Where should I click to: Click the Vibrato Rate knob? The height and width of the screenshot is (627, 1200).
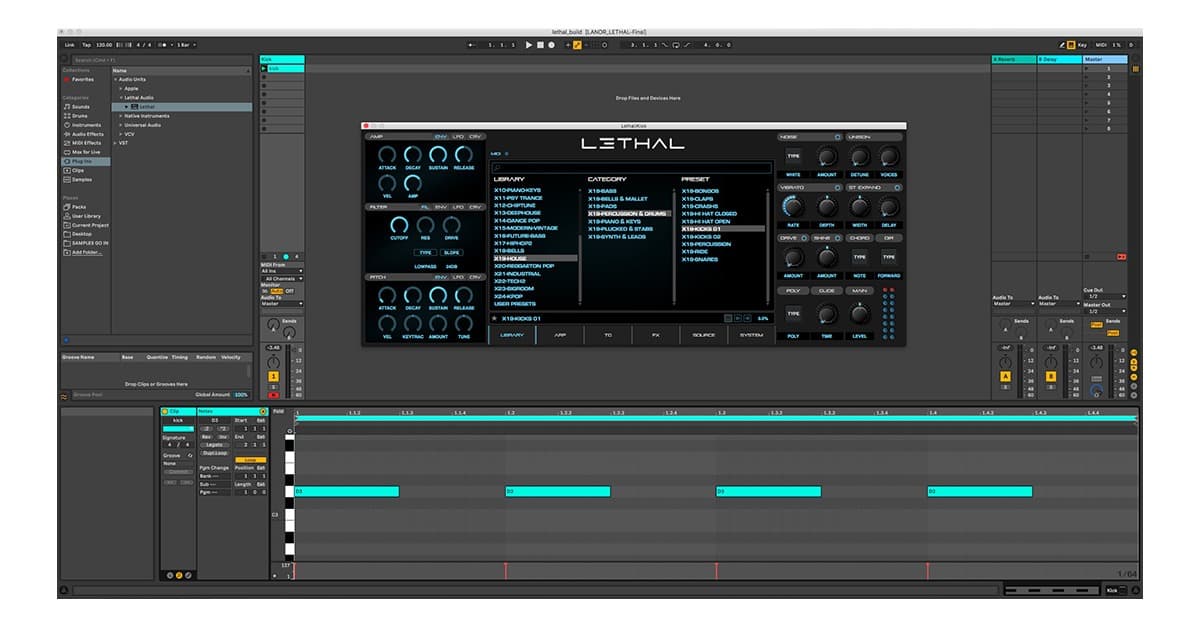(x=793, y=206)
